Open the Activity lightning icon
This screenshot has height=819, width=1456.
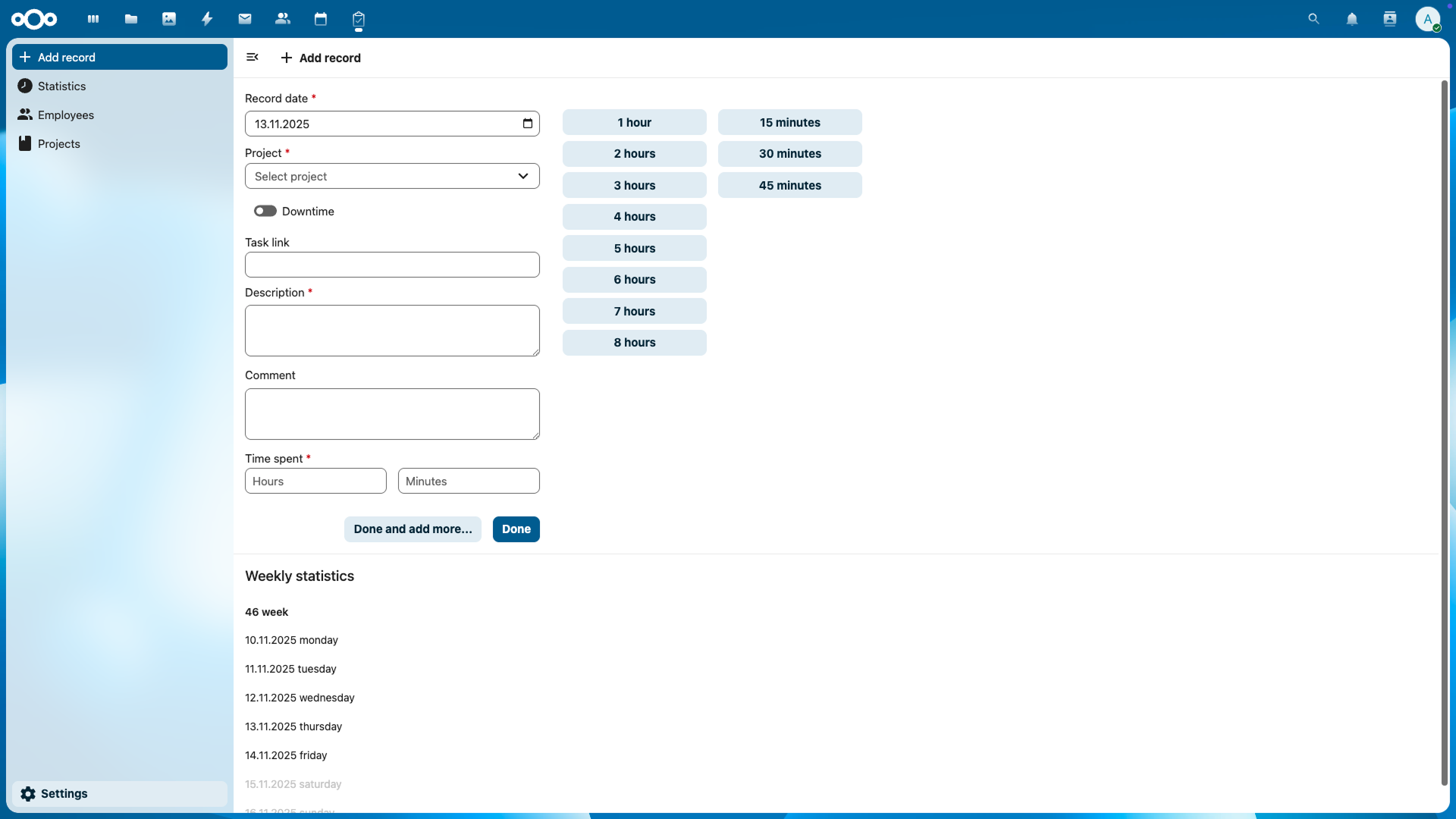pos(207,19)
